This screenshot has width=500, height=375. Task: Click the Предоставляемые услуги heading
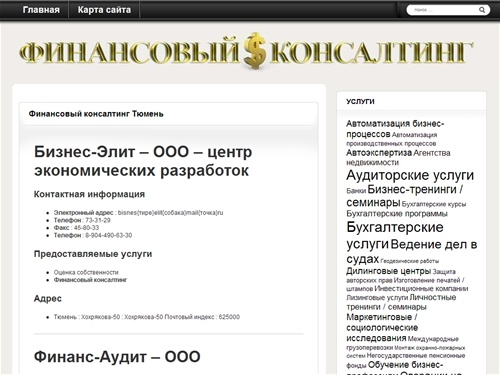93,254
